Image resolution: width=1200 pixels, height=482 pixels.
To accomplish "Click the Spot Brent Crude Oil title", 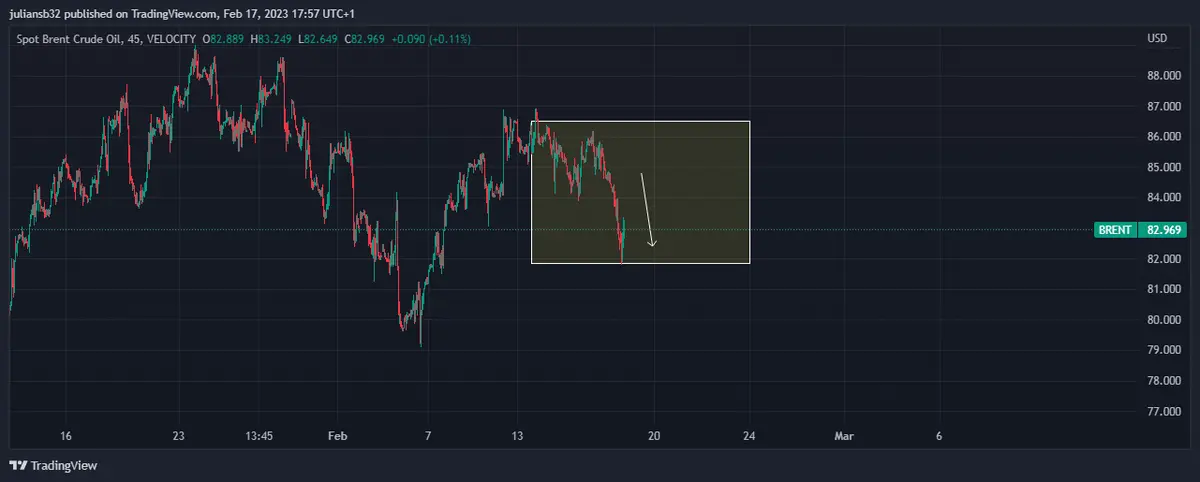I will pyautogui.click(x=69, y=39).
